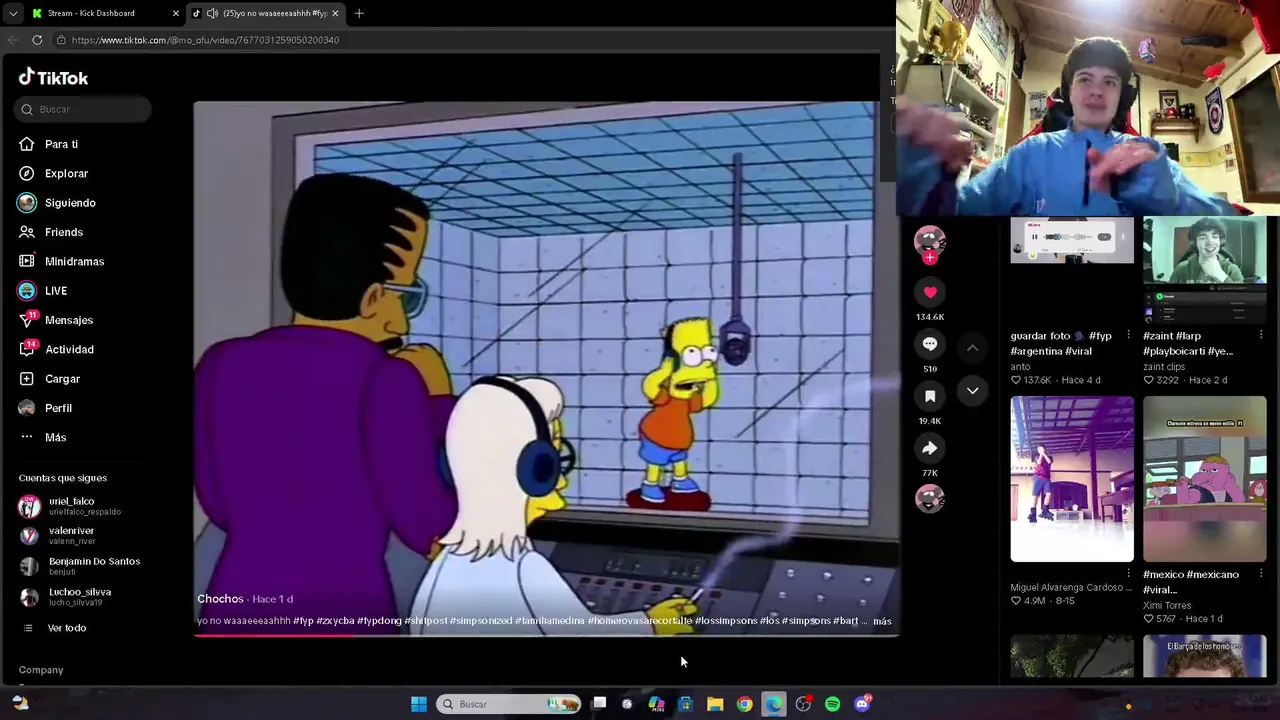Open options for the '#zaint #larp' video
Image resolution: width=1280 pixels, height=720 pixels.
1261,335
